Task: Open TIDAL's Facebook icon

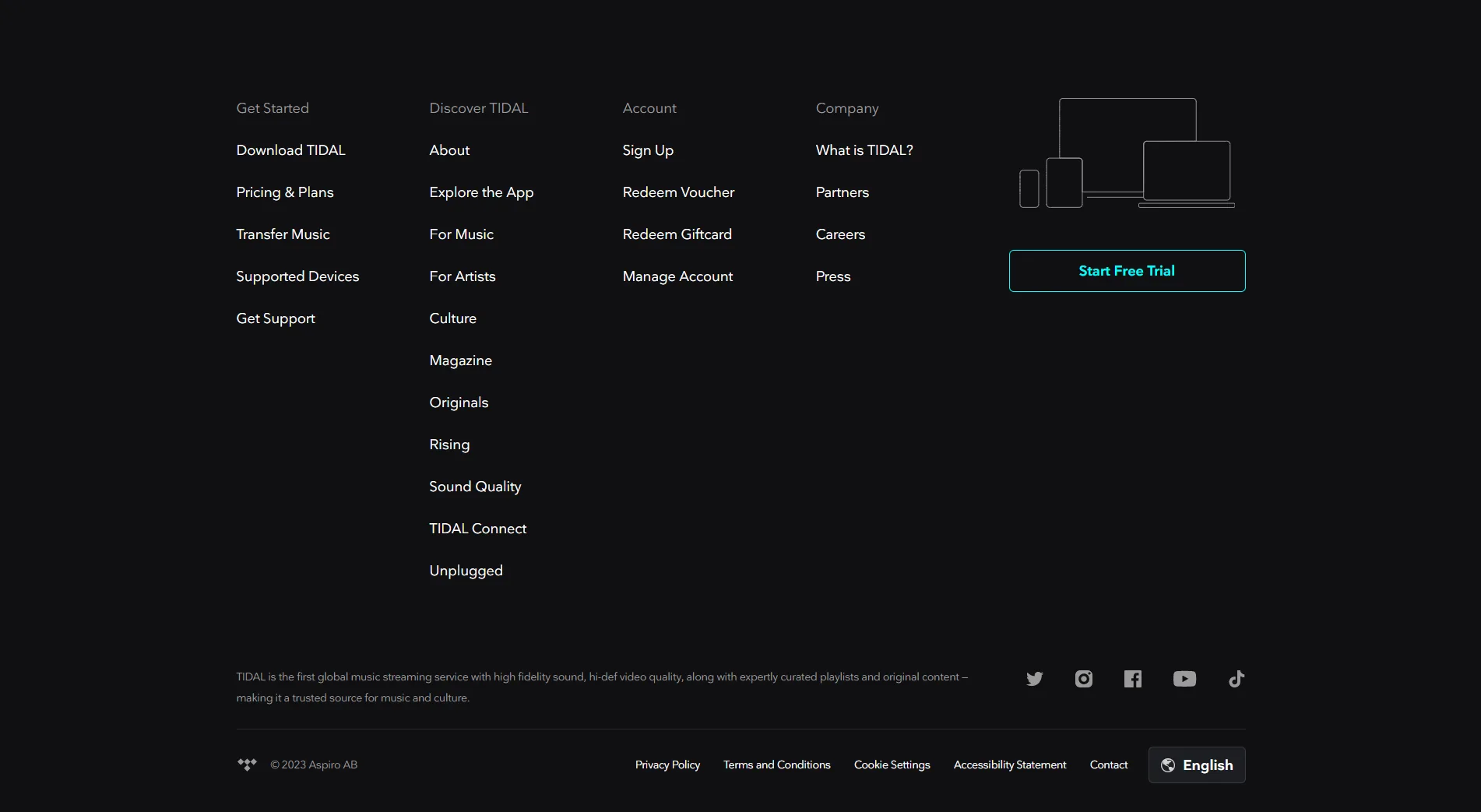Action: (1133, 679)
